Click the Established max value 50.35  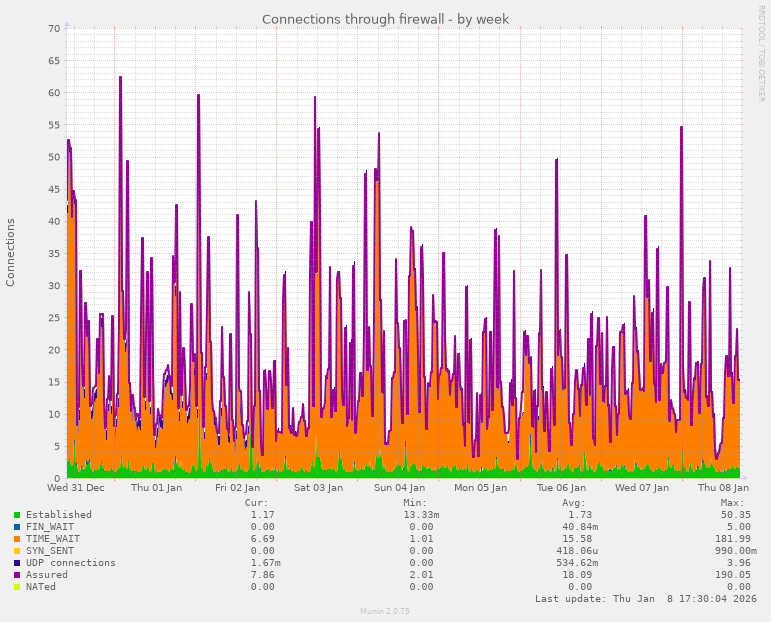[736, 515]
